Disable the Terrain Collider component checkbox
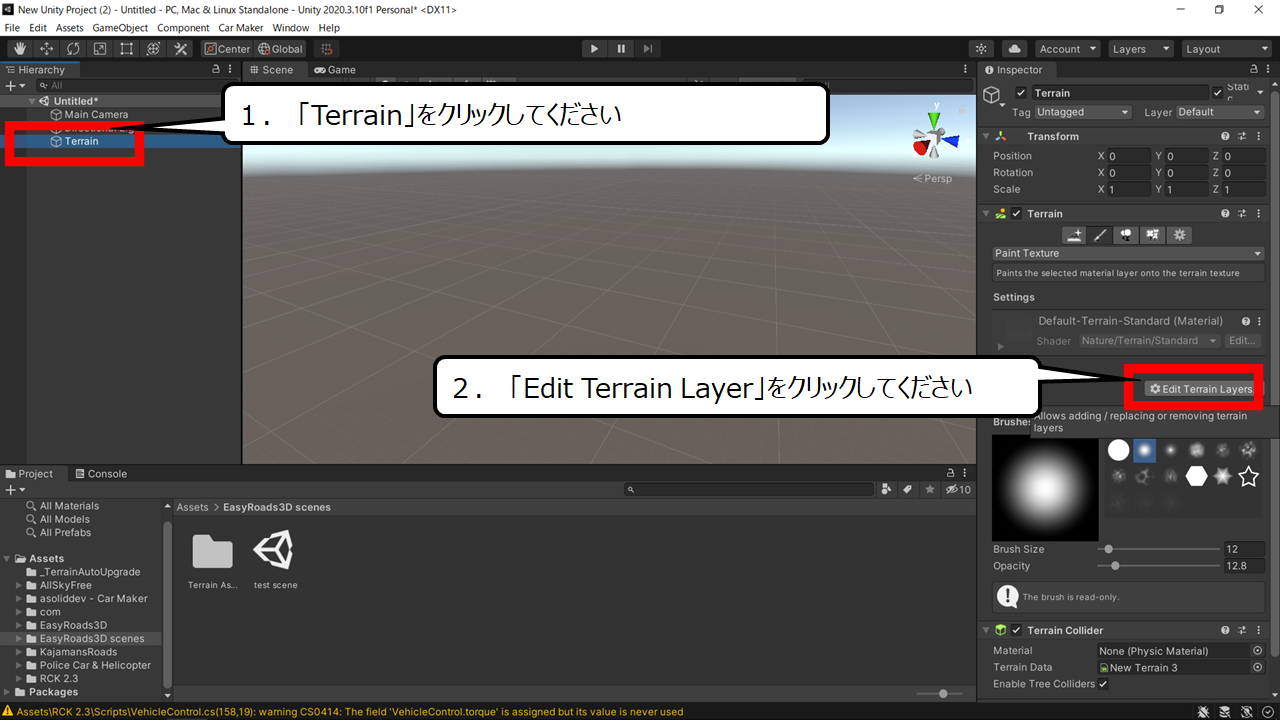Image resolution: width=1280 pixels, height=720 pixels. click(1017, 631)
